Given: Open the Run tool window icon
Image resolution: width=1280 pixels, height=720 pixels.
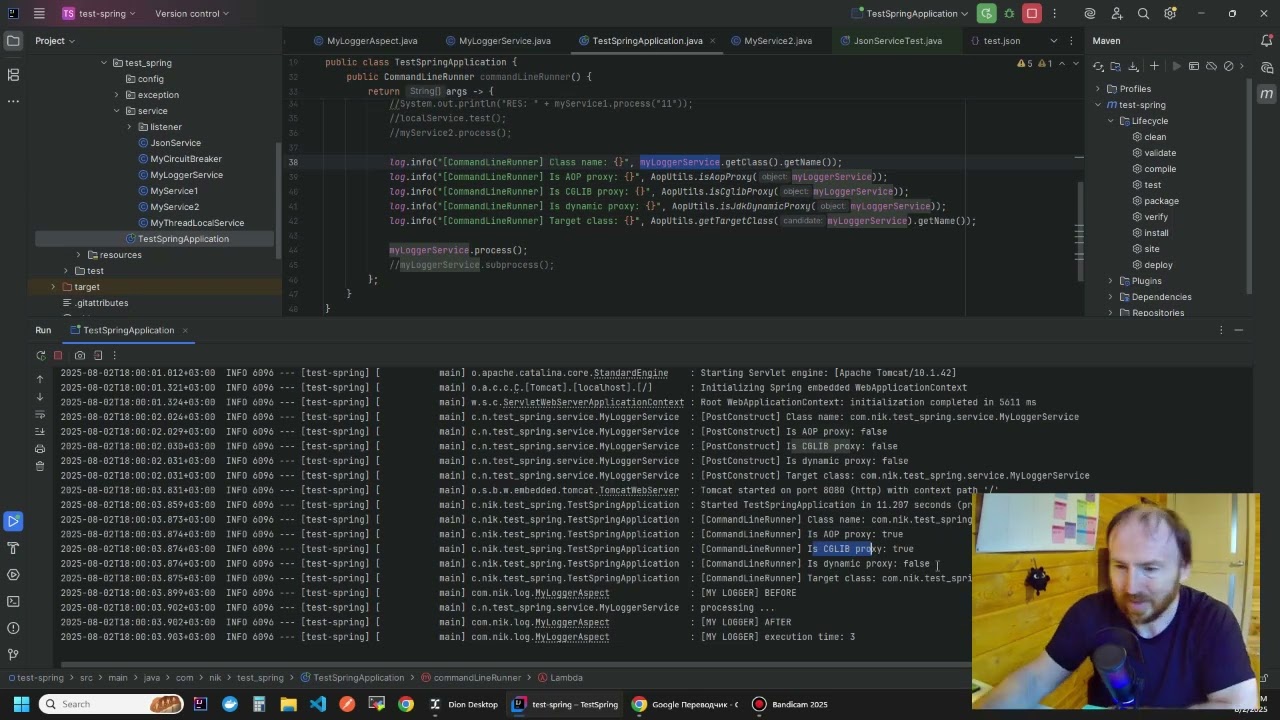Looking at the screenshot, I should point(13,521).
